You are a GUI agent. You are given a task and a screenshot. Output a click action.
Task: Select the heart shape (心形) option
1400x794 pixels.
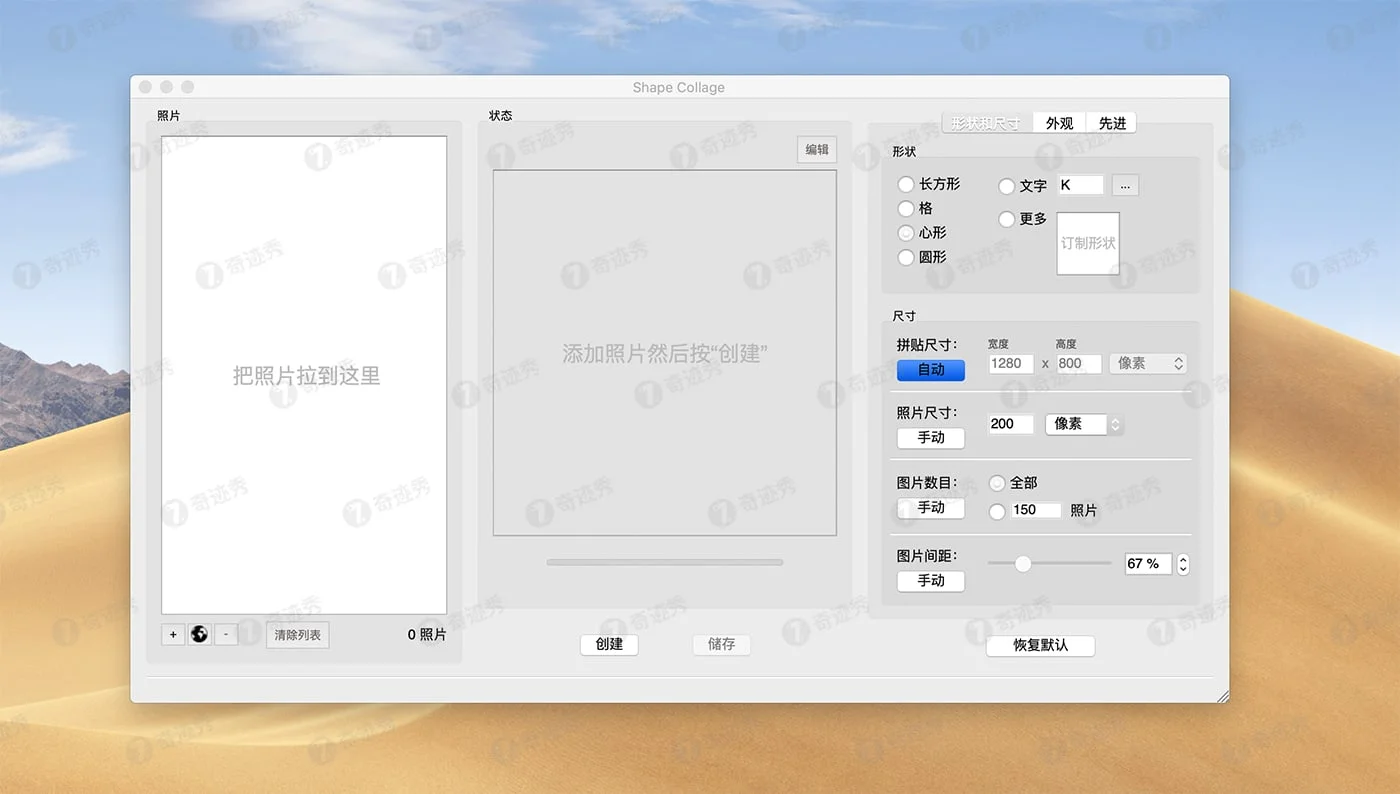(x=905, y=232)
